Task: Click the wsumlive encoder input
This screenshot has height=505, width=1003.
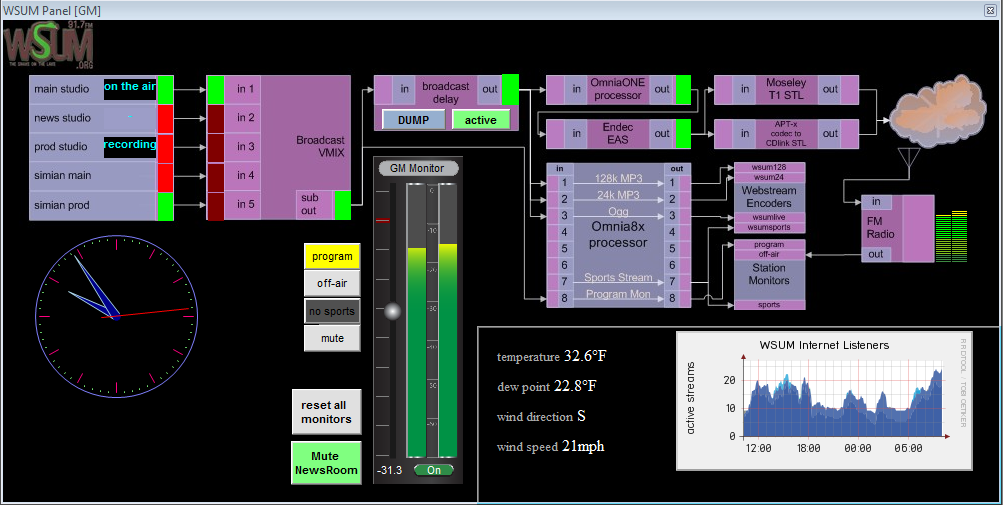Action: [x=769, y=218]
